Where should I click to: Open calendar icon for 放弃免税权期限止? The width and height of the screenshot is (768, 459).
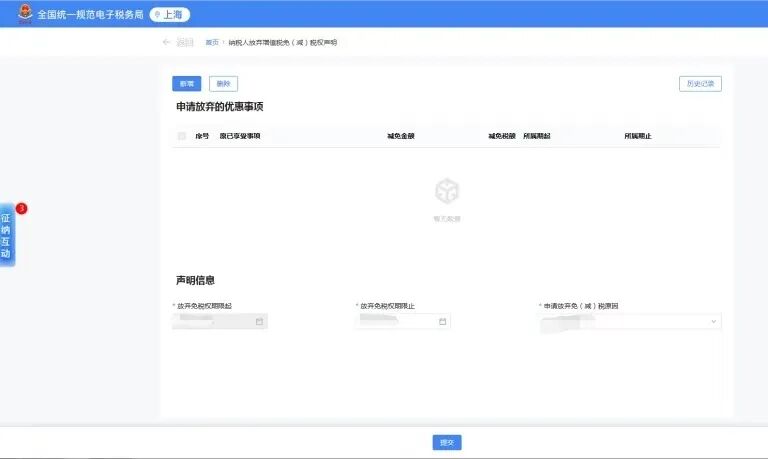click(x=442, y=322)
